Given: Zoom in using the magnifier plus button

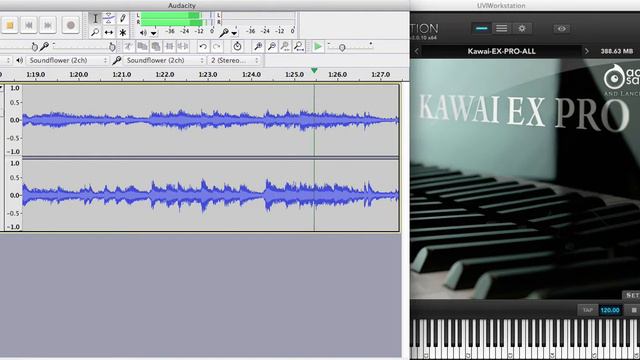Looking at the screenshot, I should (258, 47).
